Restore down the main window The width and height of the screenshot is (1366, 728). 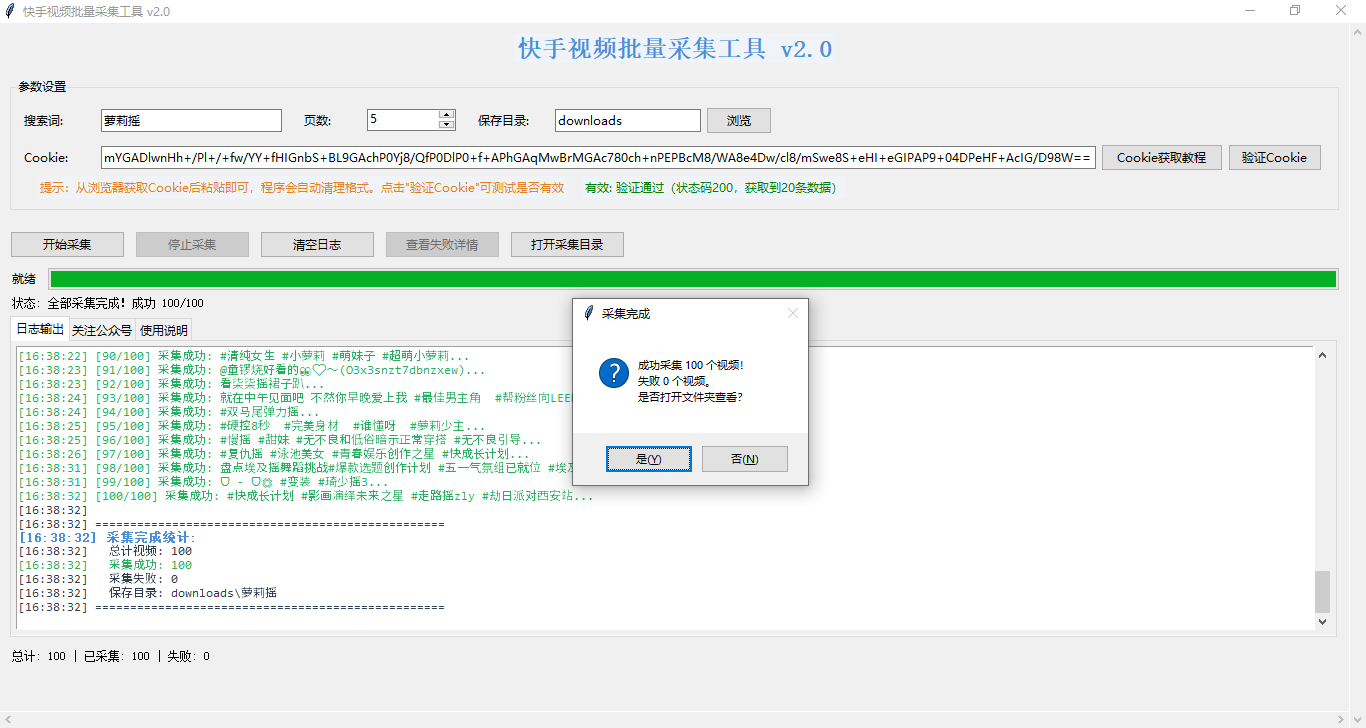tap(1296, 11)
